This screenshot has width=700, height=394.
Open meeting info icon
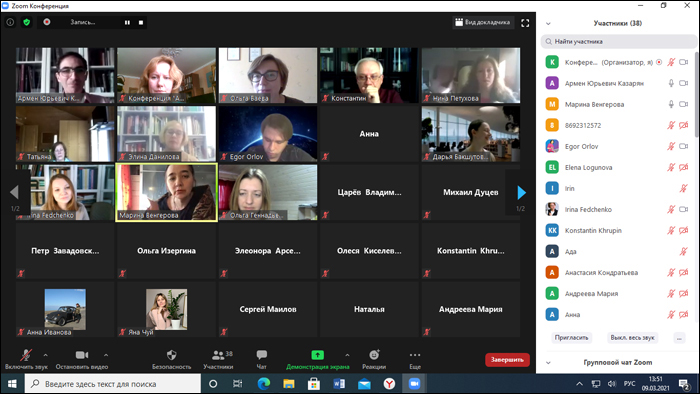[10, 22]
